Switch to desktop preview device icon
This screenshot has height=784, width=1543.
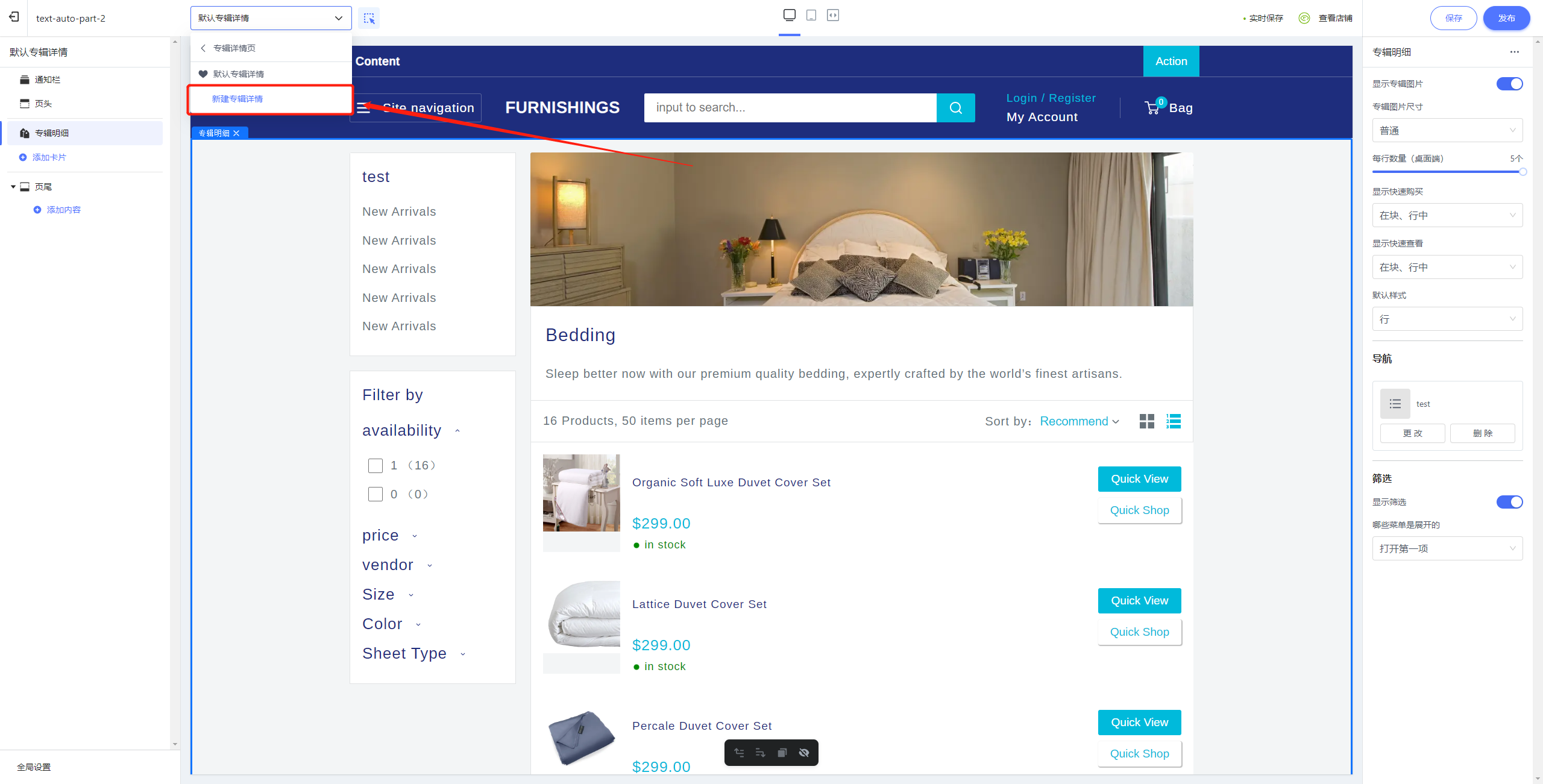point(790,15)
